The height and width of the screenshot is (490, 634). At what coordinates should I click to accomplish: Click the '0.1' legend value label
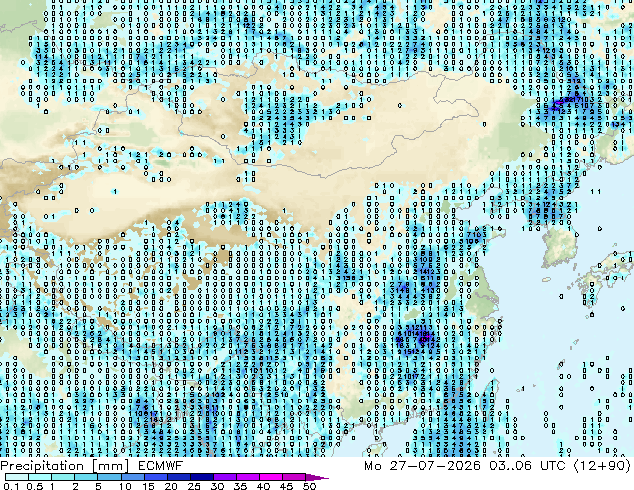pyautogui.click(x=11, y=486)
